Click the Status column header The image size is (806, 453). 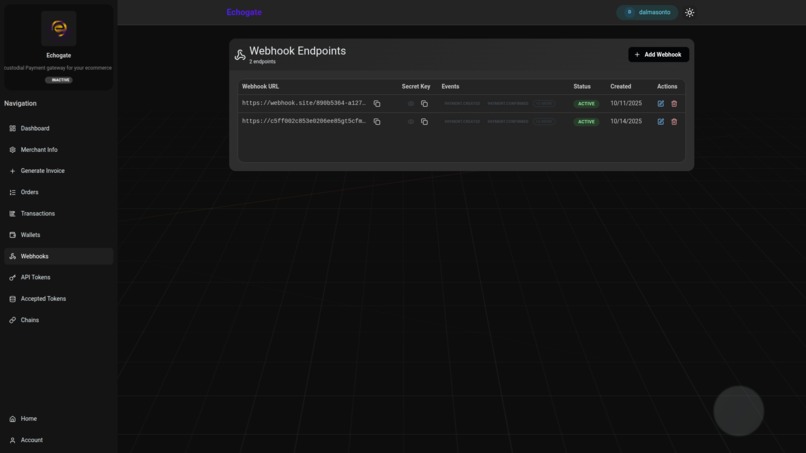point(582,86)
